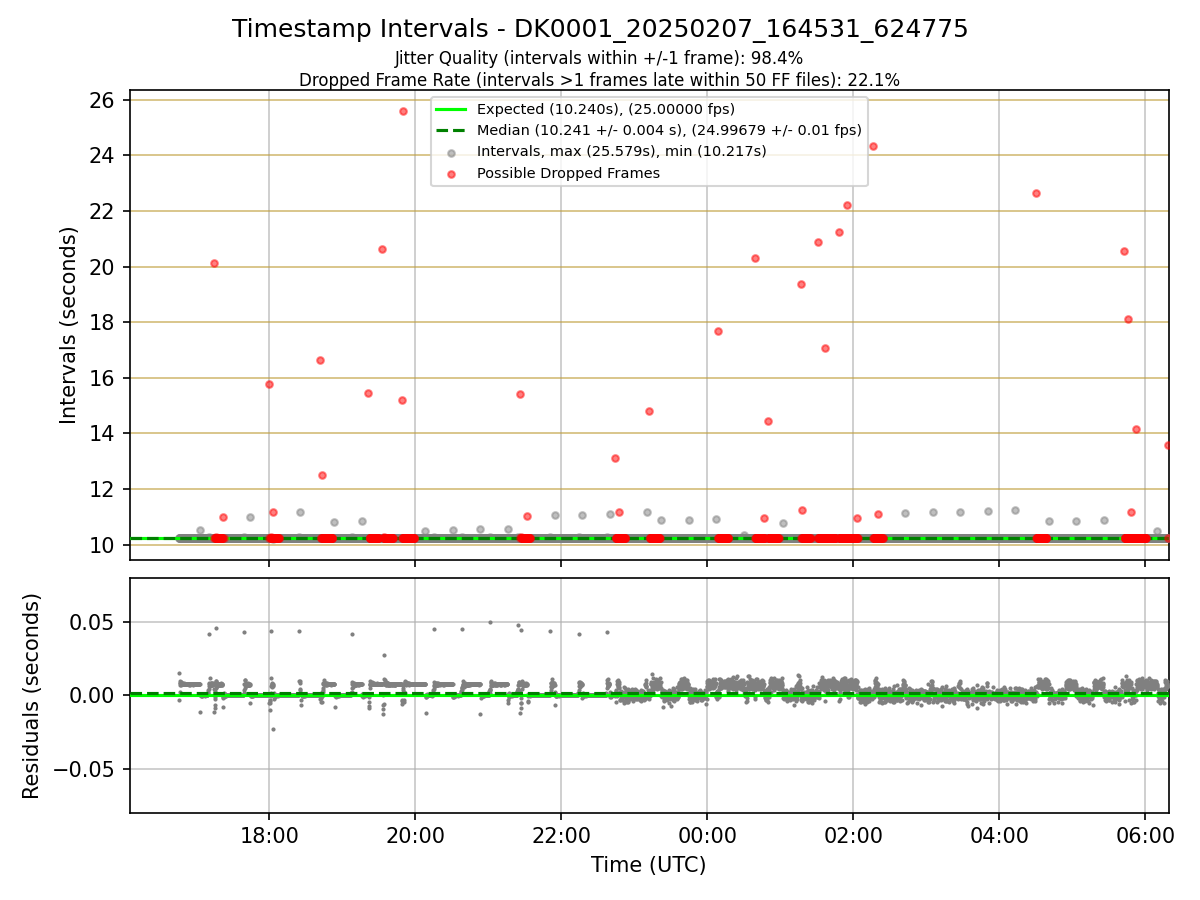Click the '18:00' x-axis tick label
The image size is (1200, 900).
269,834
